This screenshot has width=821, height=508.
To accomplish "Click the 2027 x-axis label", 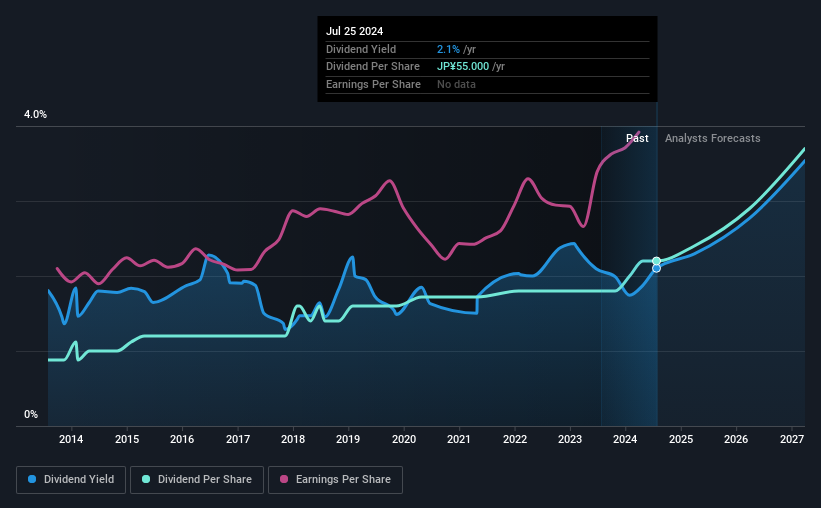I will [x=792, y=439].
